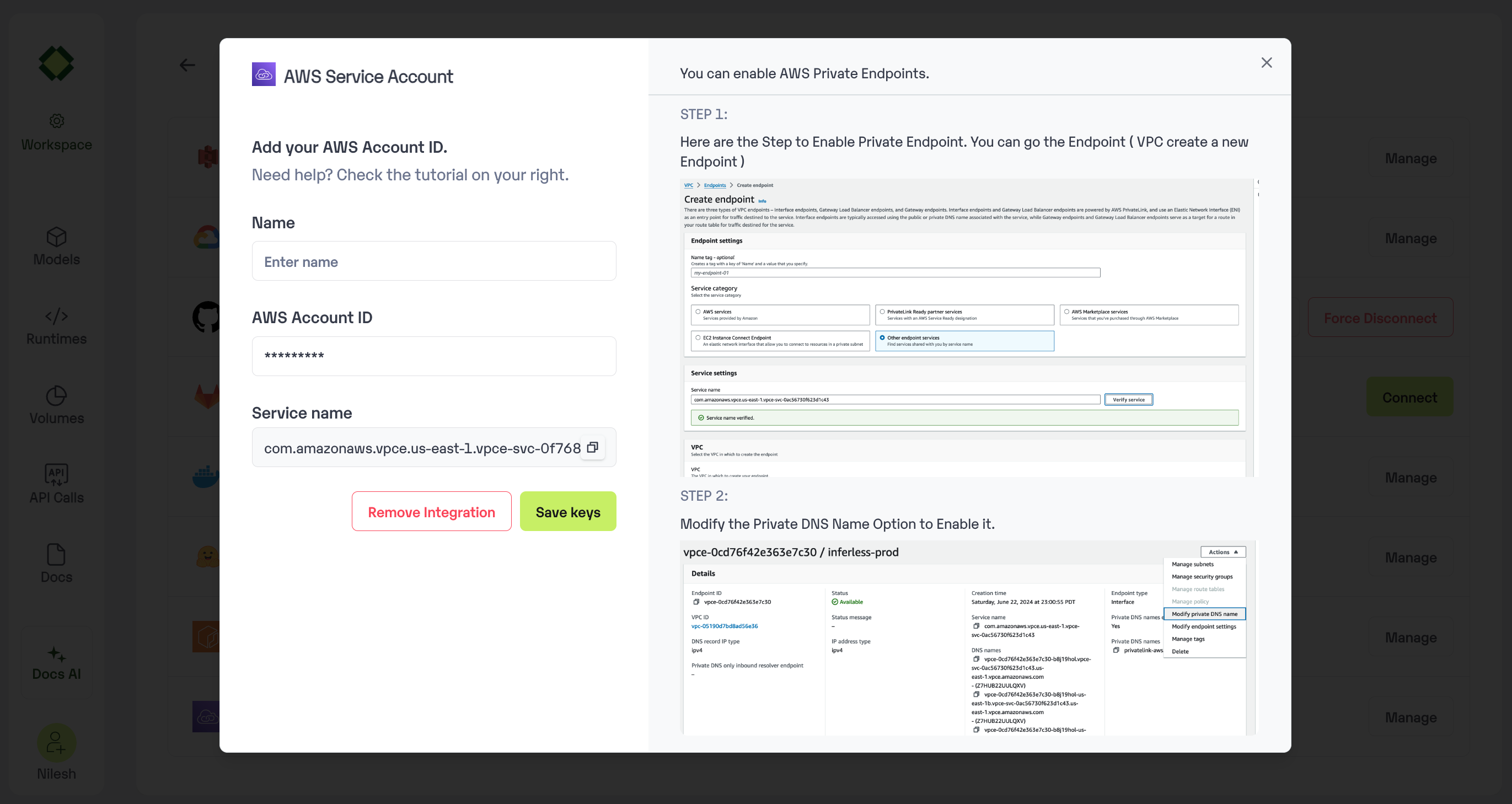The image size is (1512, 804).
Task: Close the AWS Service Account dialog
Action: (x=1266, y=63)
